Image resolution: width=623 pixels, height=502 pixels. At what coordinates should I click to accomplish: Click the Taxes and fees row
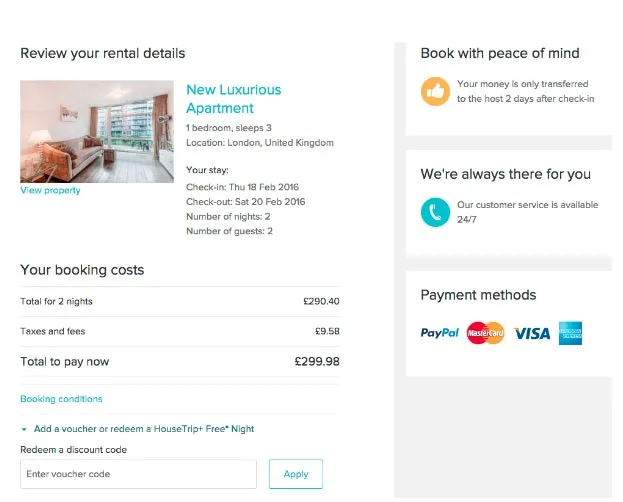(x=180, y=330)
